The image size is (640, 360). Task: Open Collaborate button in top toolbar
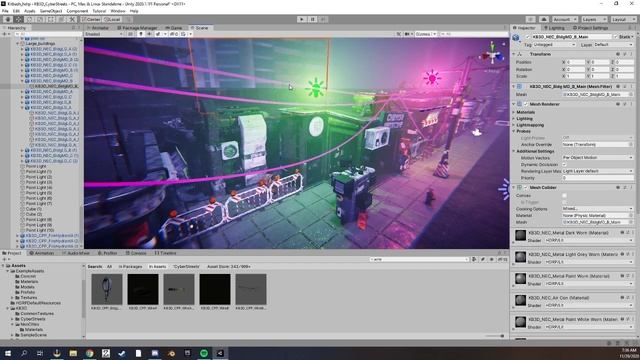530,19
